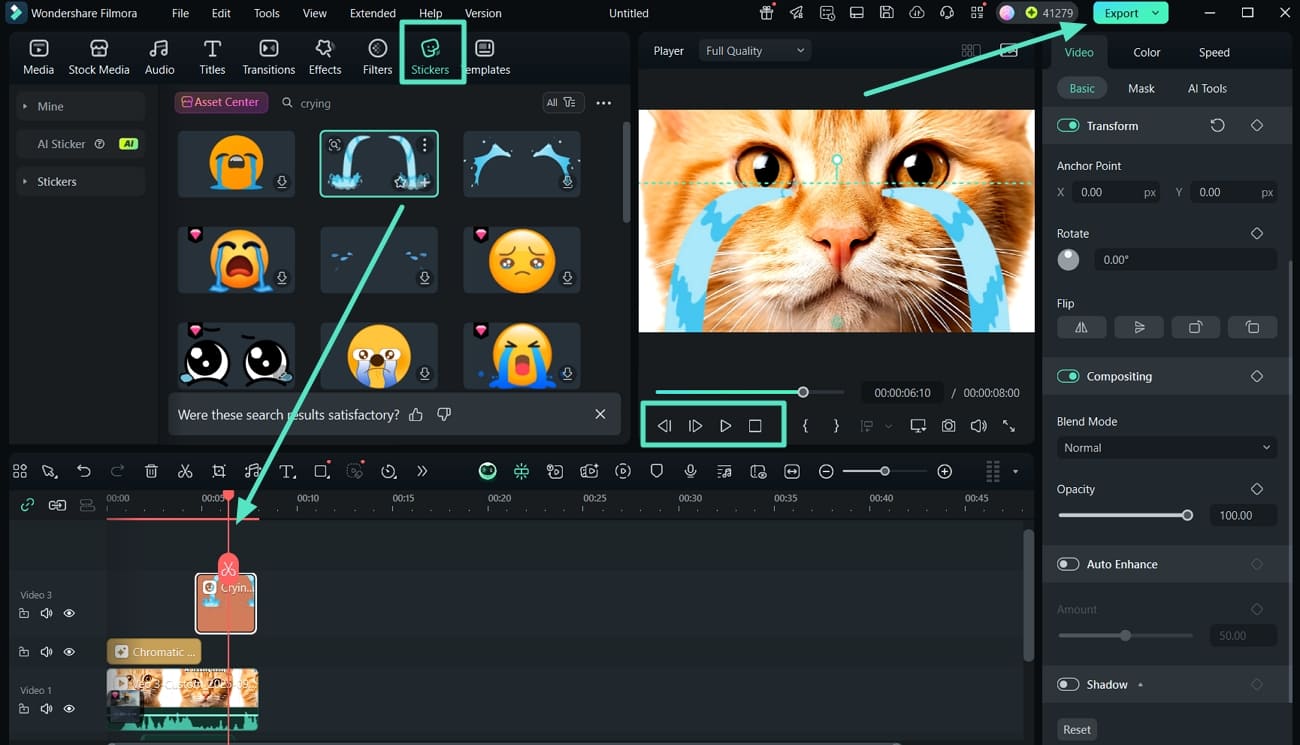Expand the player to fullscreen

(1009, 426)
